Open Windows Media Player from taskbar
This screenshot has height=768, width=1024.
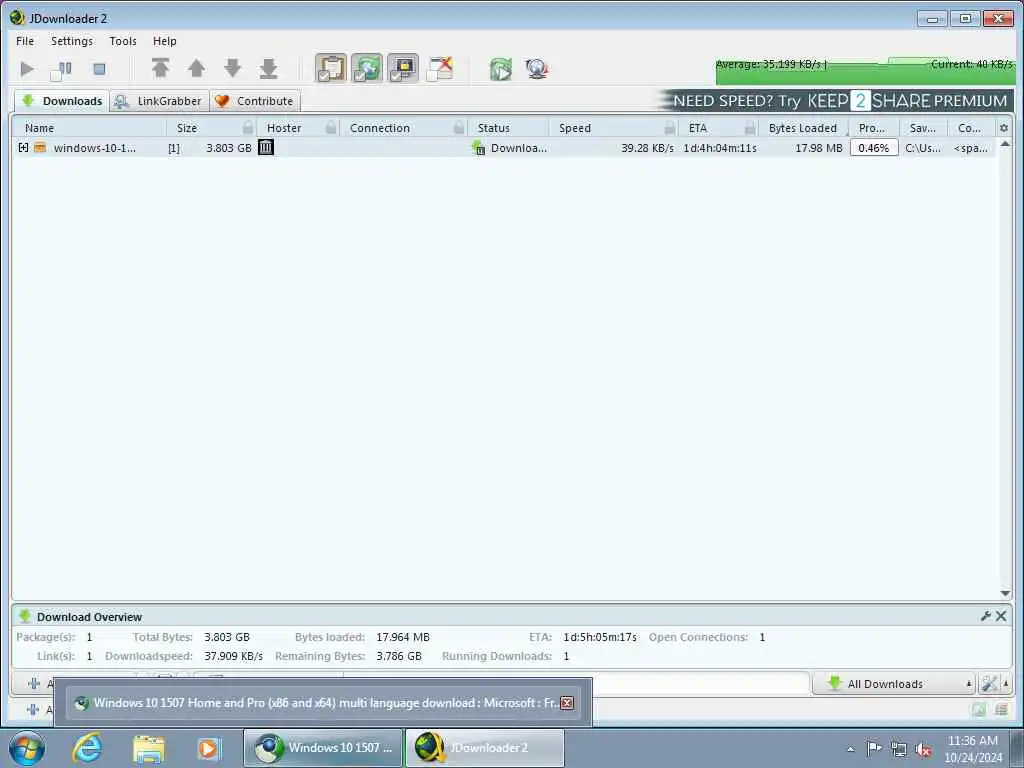click(209, 748)
